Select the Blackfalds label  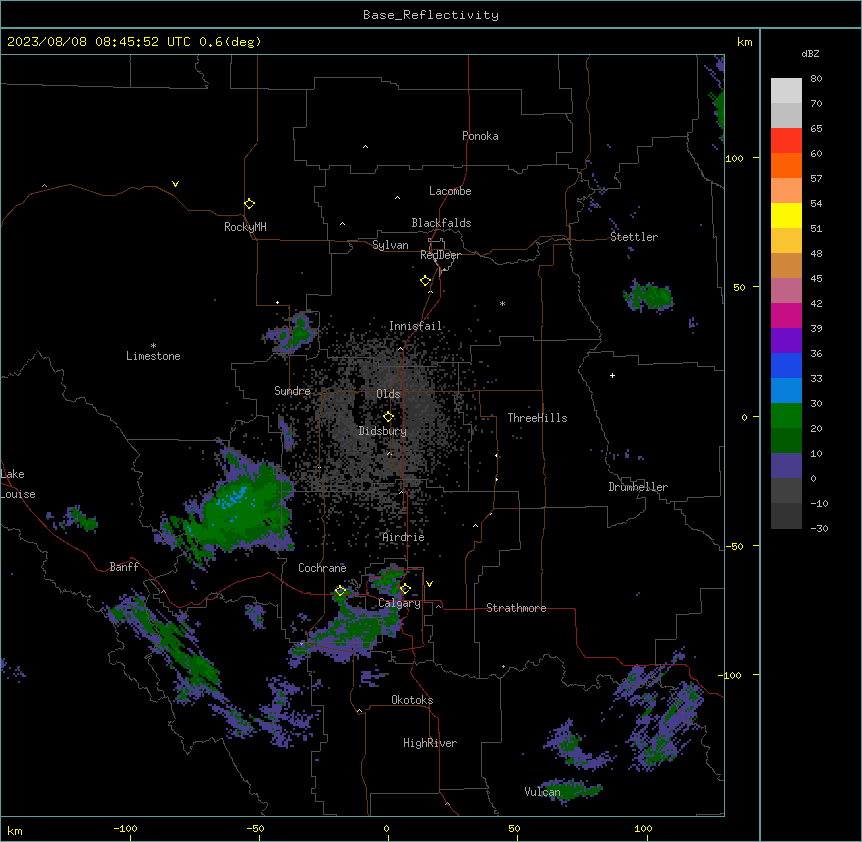coord(441,223)
